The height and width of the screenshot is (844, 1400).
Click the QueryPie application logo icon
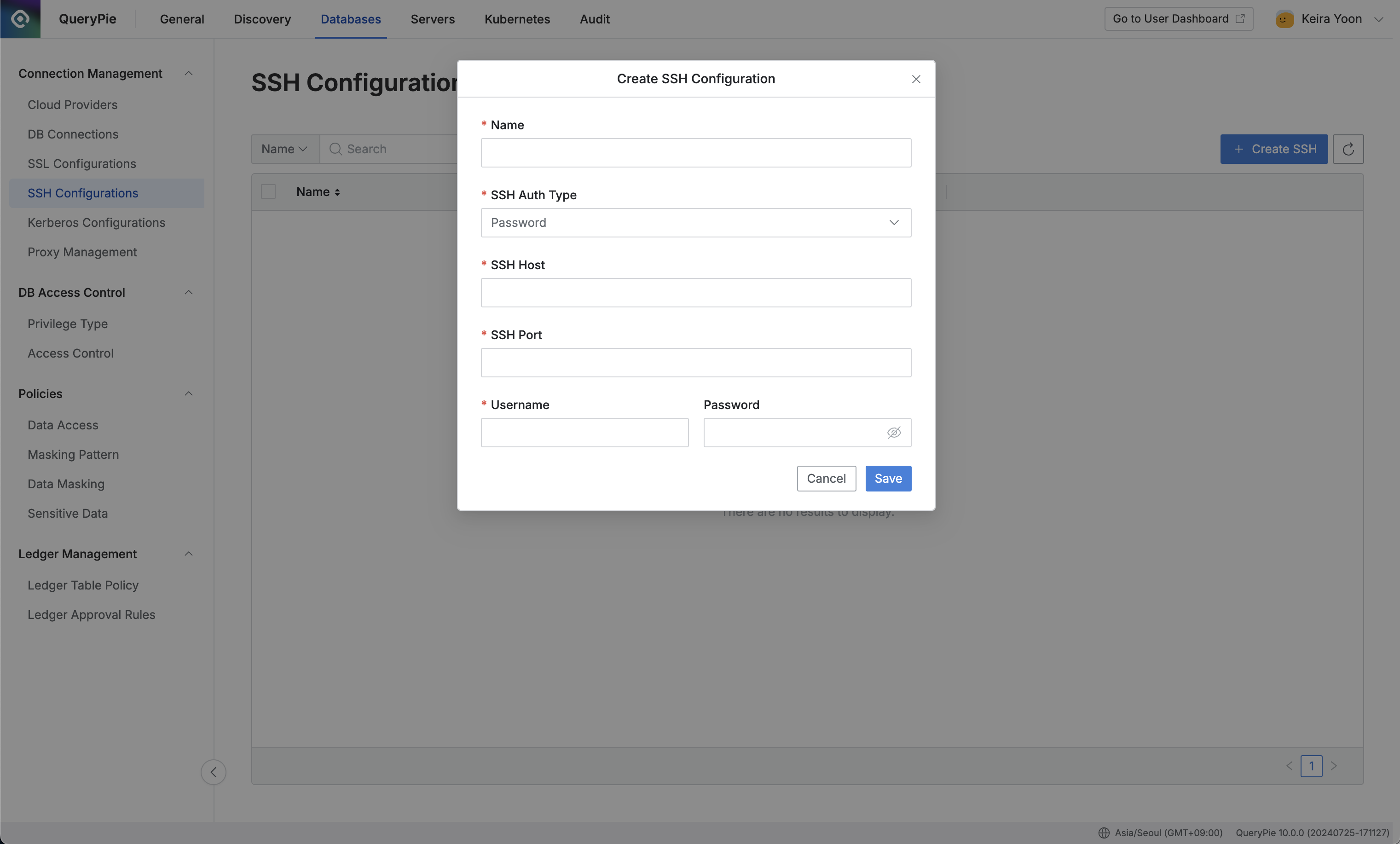(20, 19)
